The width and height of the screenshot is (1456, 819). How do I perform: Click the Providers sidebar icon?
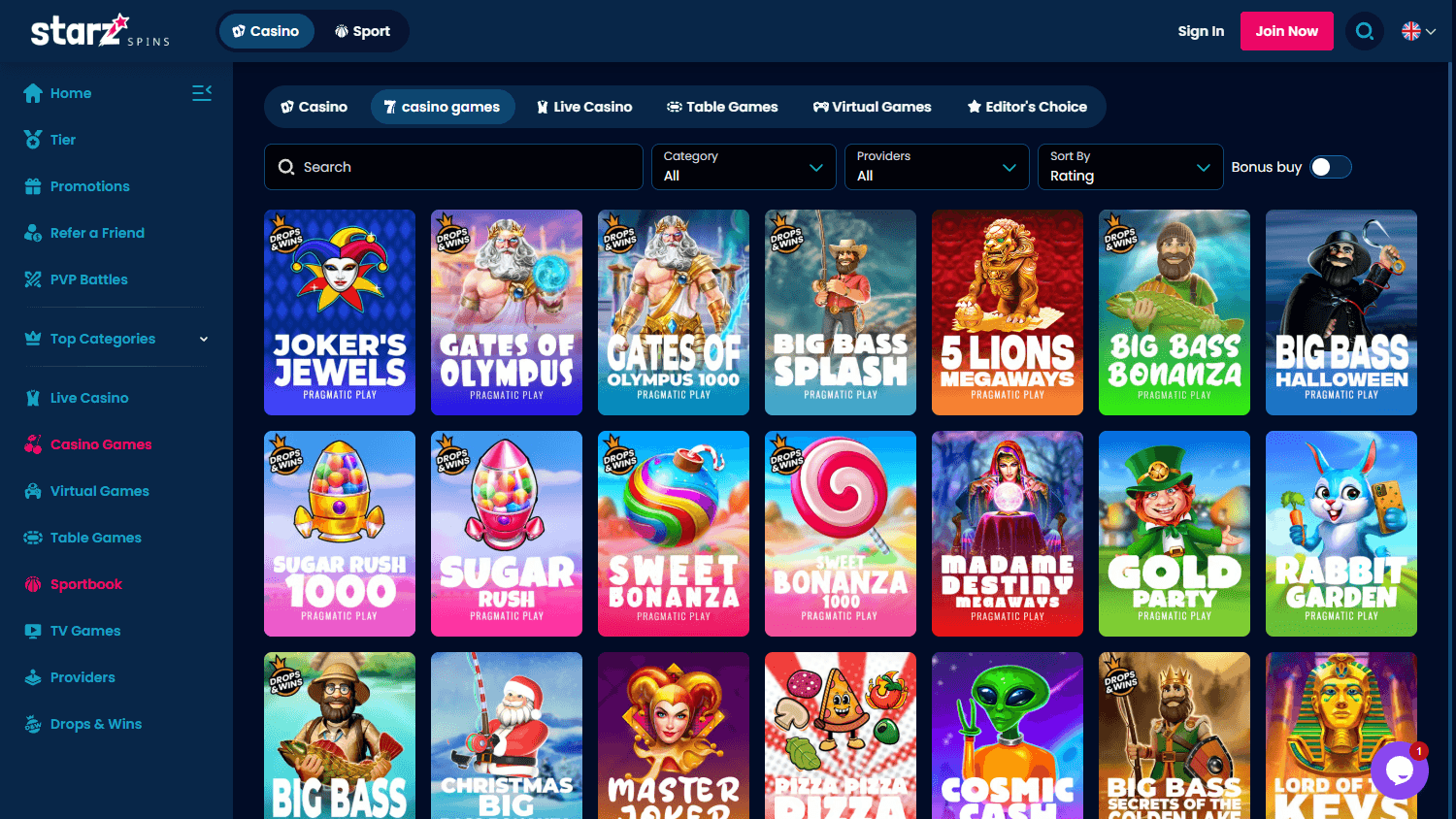pos(33,677)
